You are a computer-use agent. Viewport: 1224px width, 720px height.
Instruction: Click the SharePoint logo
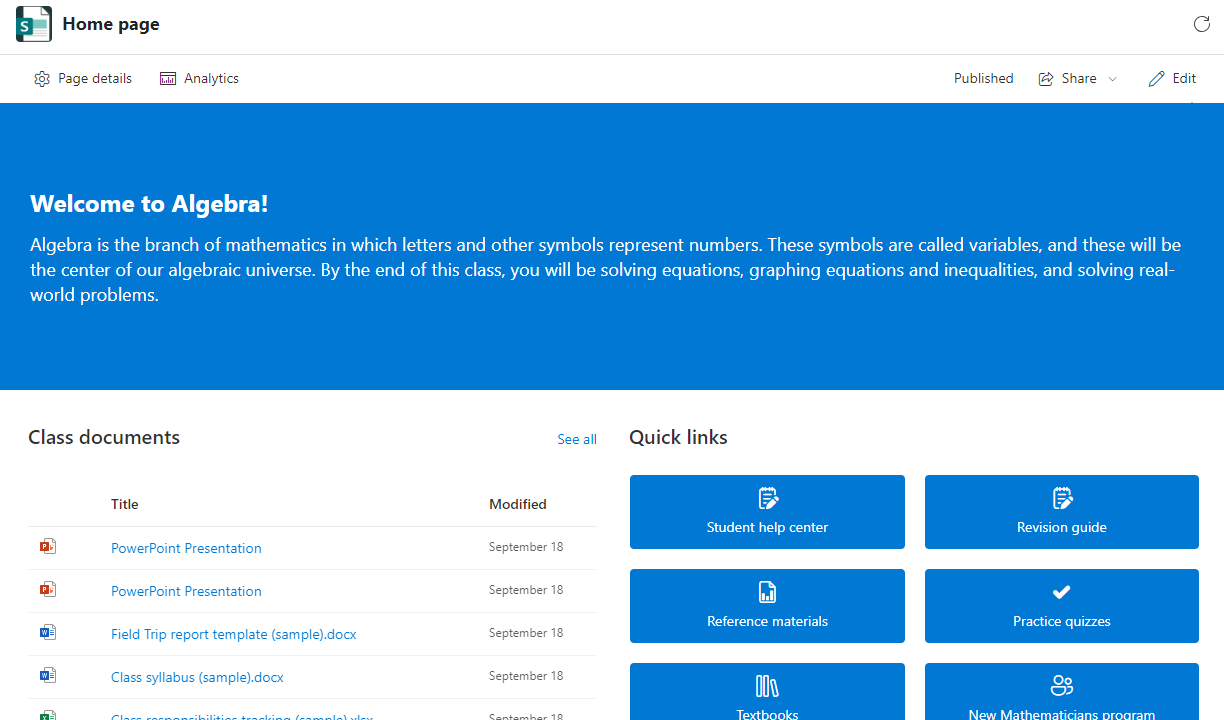[33, 23]
